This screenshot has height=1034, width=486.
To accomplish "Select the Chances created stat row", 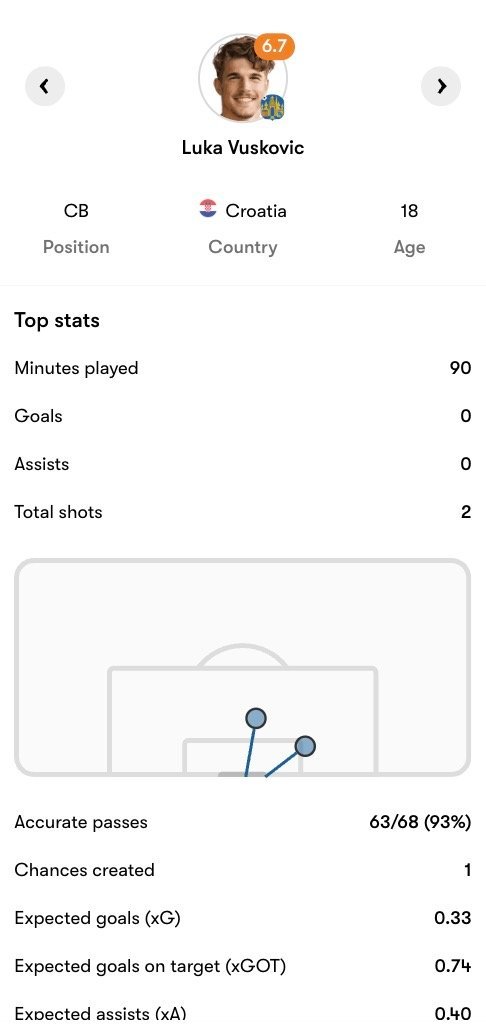I will (x=243, y=870).
